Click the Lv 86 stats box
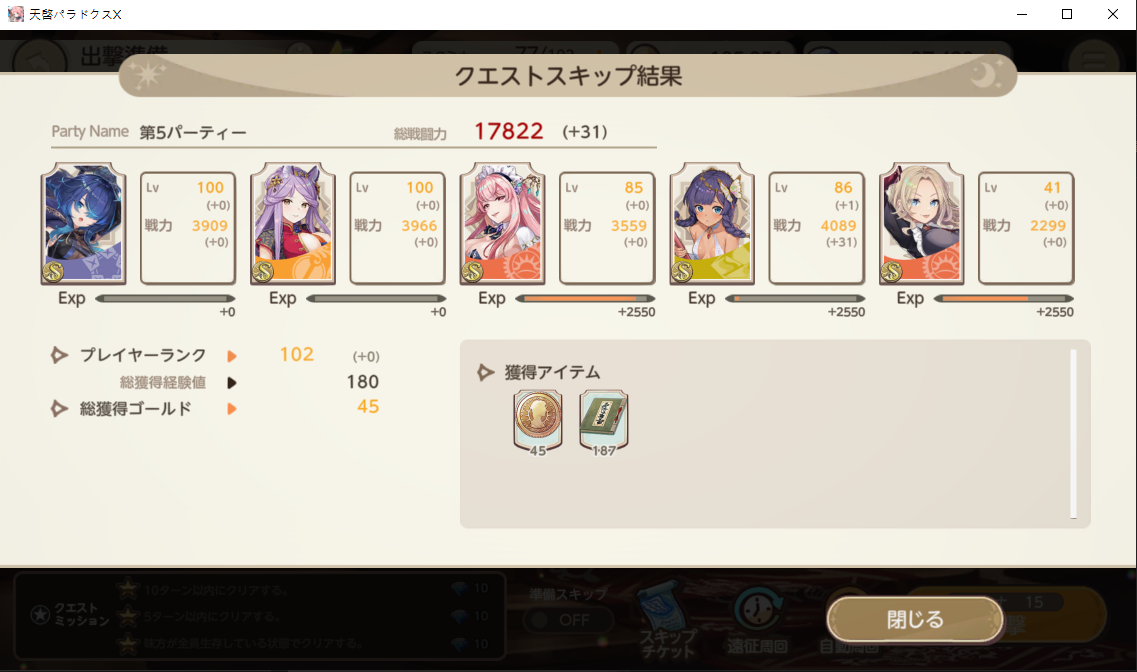 816,228
